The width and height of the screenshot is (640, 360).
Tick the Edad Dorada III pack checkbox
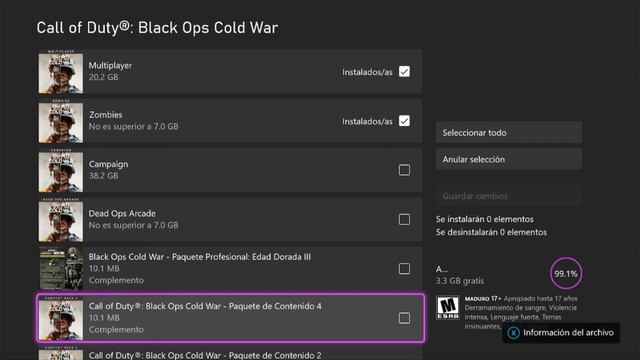pyautogui.click(x=404, y=269)
